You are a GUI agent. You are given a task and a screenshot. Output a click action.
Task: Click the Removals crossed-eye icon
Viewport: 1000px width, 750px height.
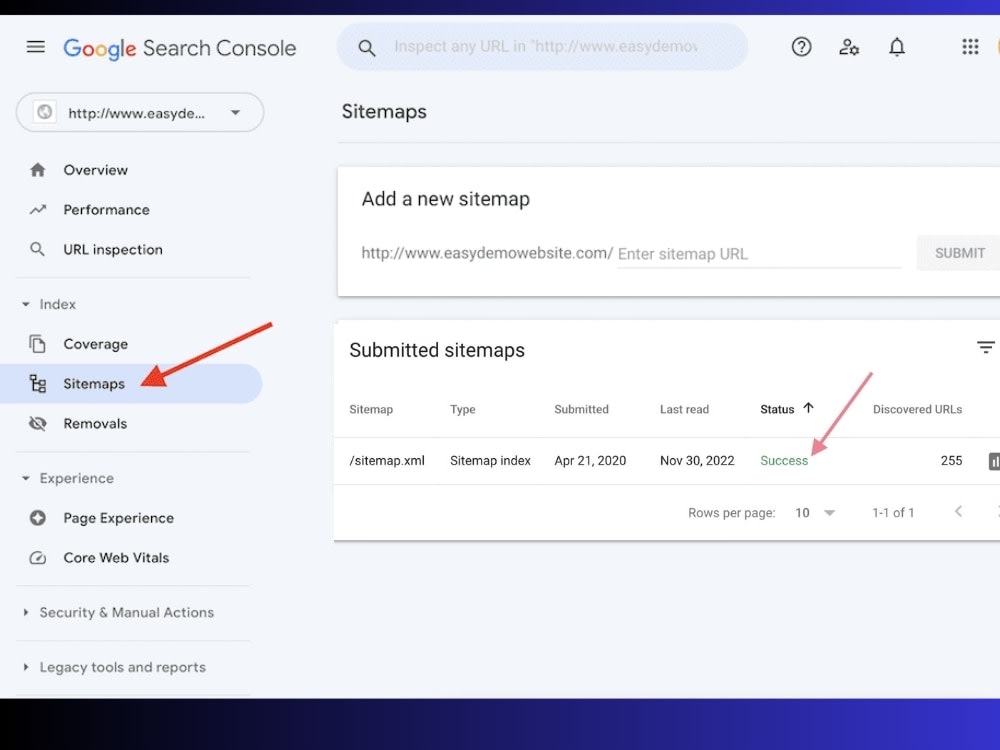(x=38, y=423)
